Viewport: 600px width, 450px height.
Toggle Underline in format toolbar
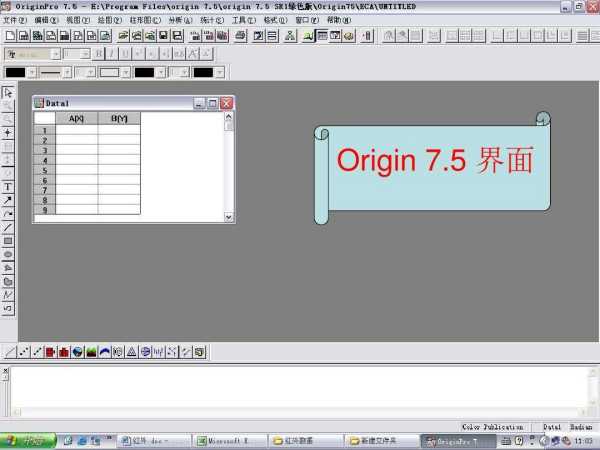tap(125, 54)
